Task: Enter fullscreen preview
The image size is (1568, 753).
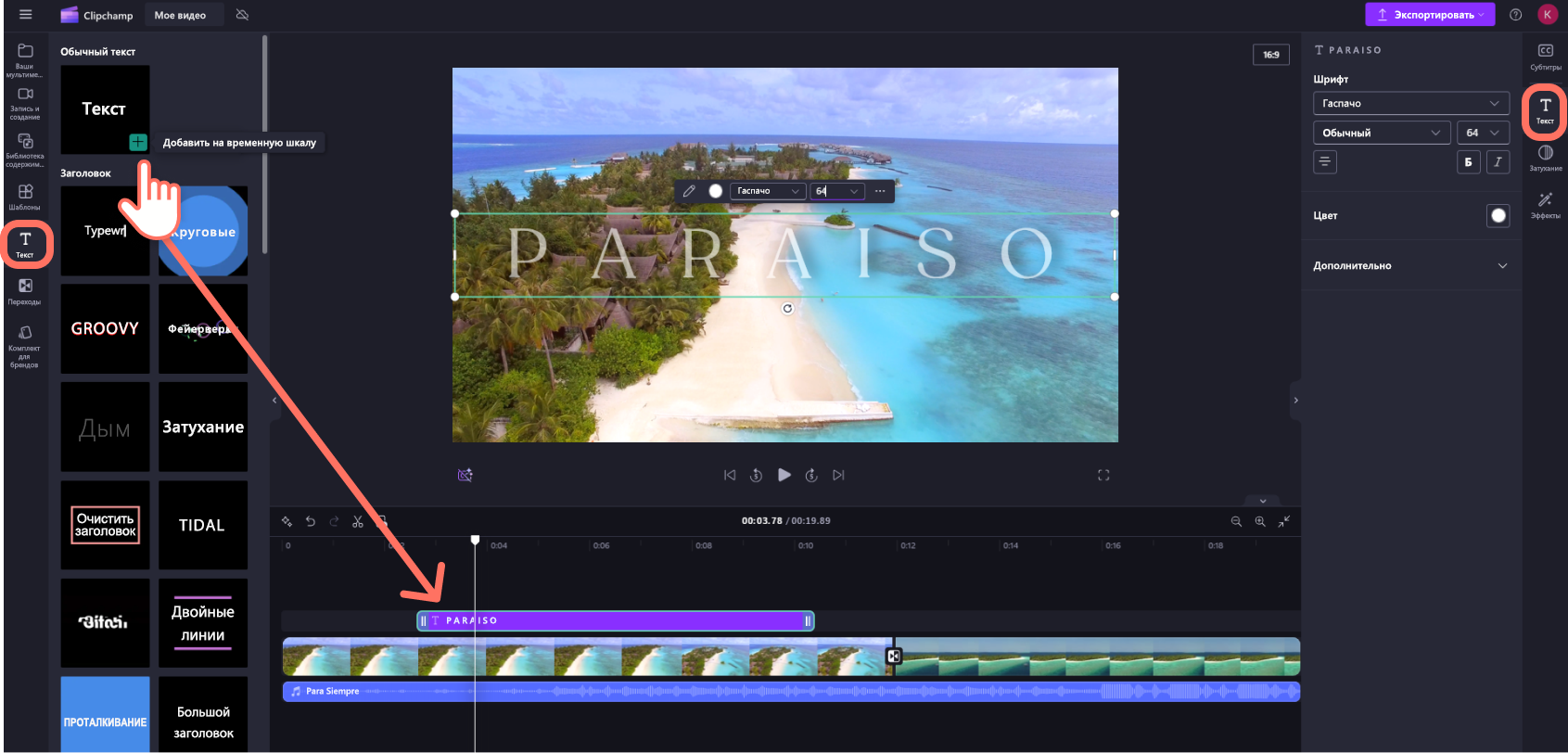Action: (1103, 475)
